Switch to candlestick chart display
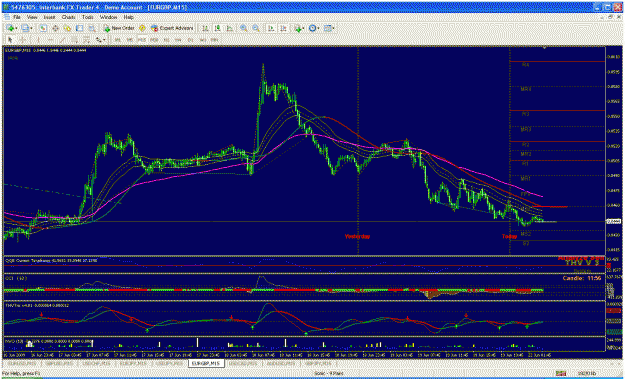 tap(217, 28)
